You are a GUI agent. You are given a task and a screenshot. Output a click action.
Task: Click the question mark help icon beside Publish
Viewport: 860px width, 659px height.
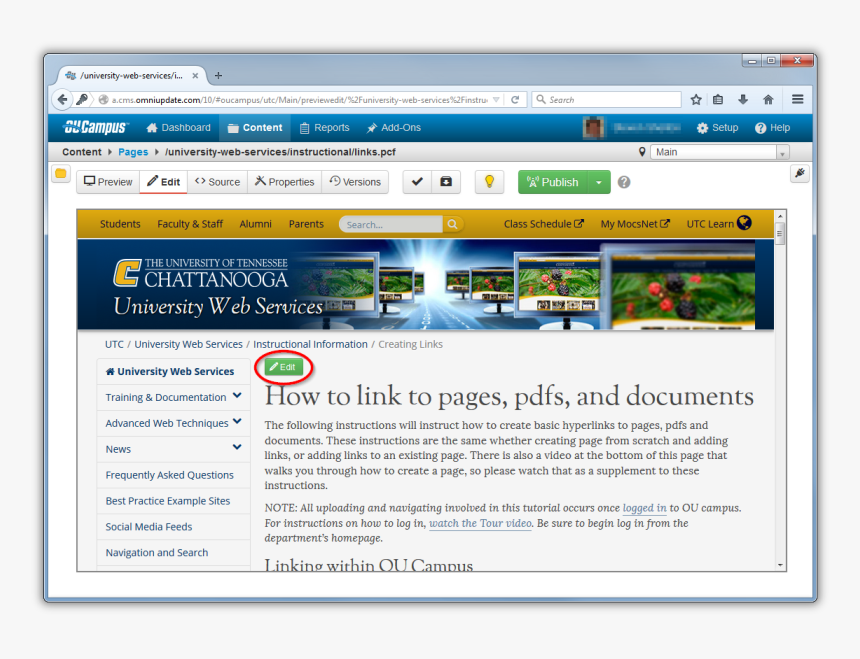click(x=624, y=182)
